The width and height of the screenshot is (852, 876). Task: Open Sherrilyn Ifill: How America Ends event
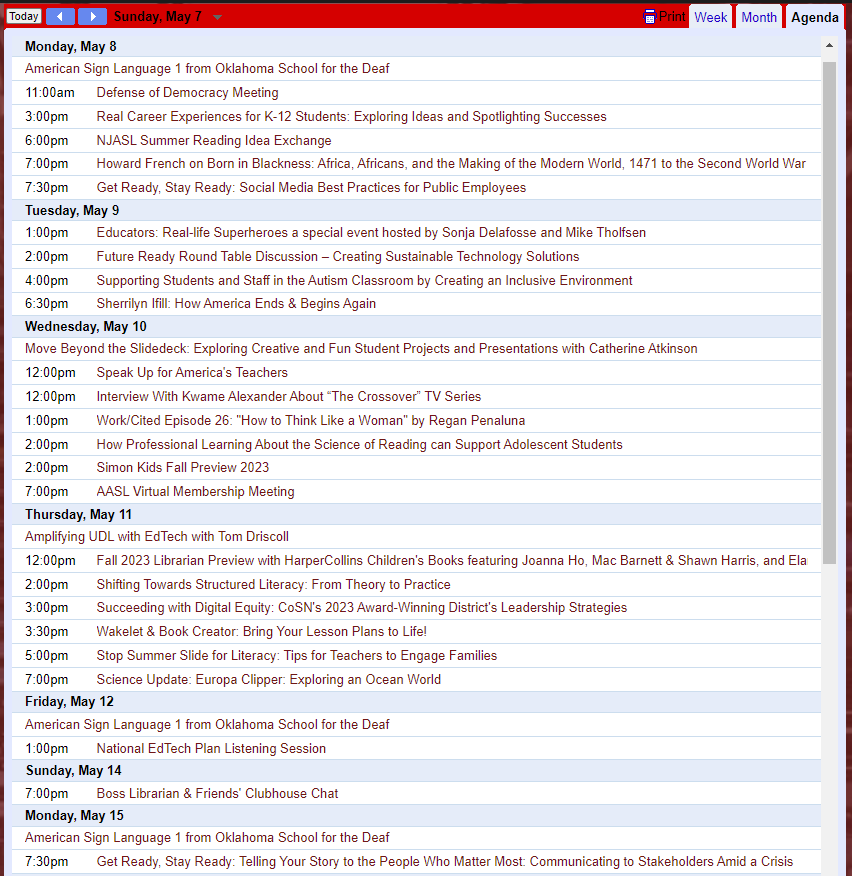236,304
